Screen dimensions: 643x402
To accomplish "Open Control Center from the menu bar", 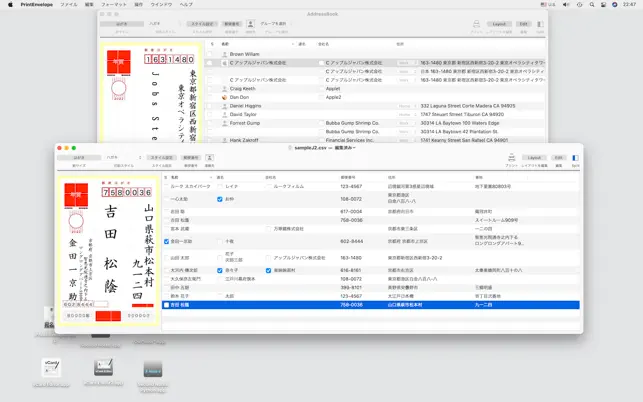I will (x=603, y=5).
